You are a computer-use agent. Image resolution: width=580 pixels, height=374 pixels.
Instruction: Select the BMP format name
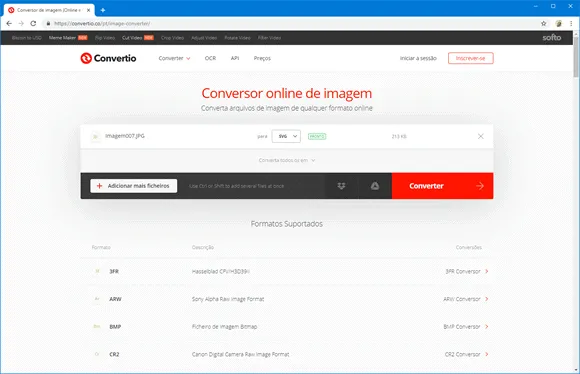coord(115,326)
